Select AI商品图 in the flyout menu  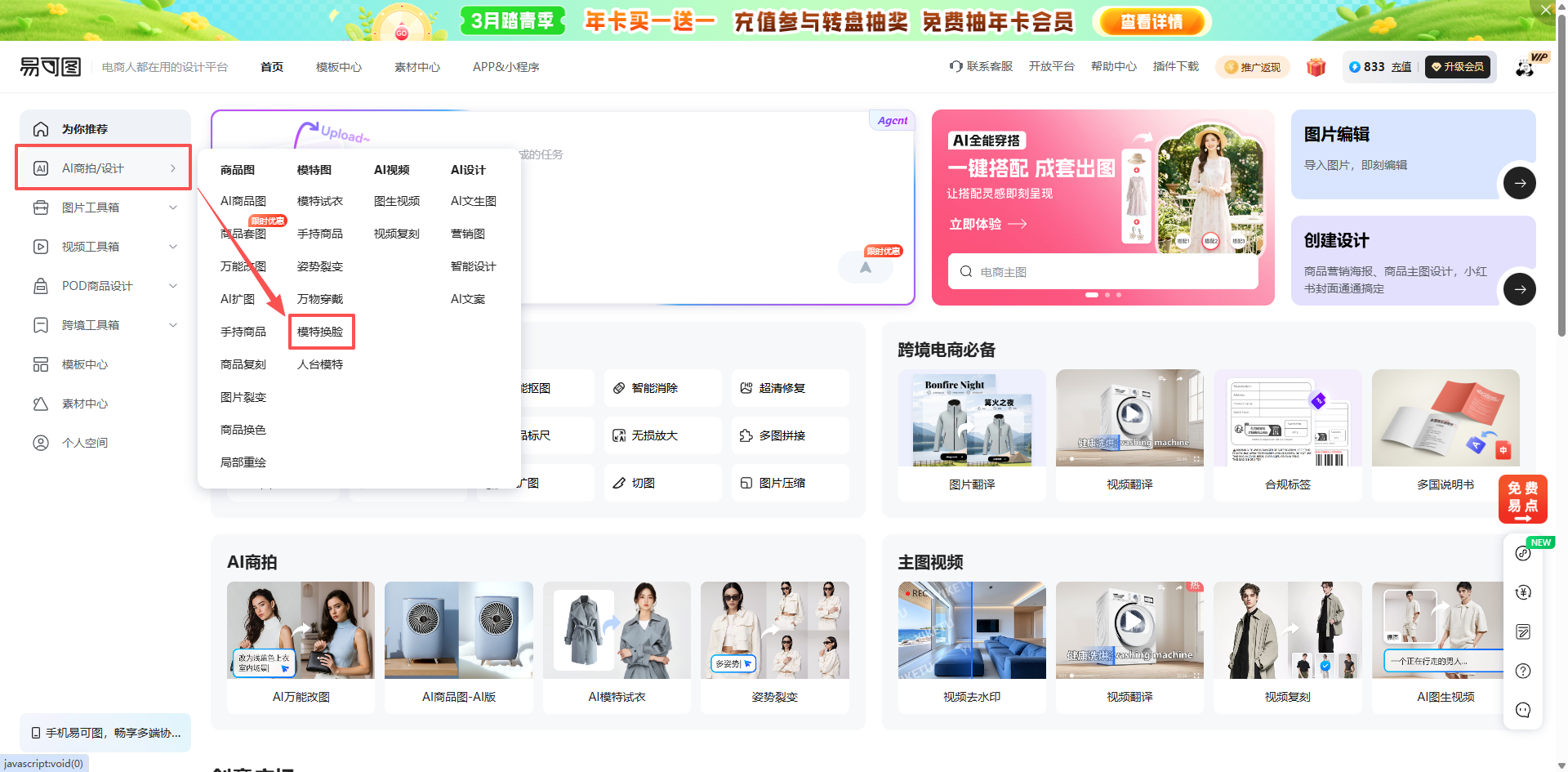click(x=243, y=201)
